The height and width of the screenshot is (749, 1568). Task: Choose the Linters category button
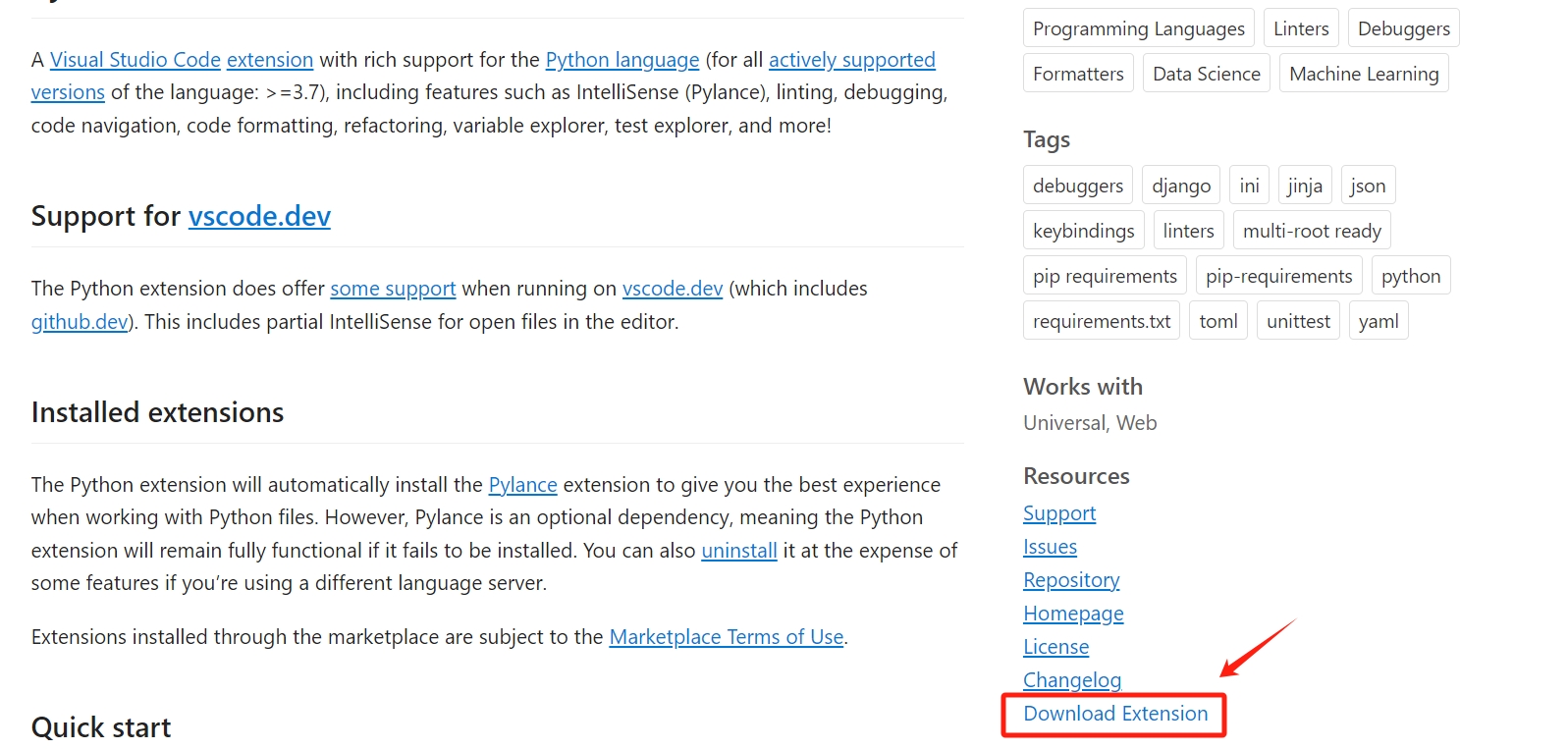pyautogui.click(x=1301, y=28)
